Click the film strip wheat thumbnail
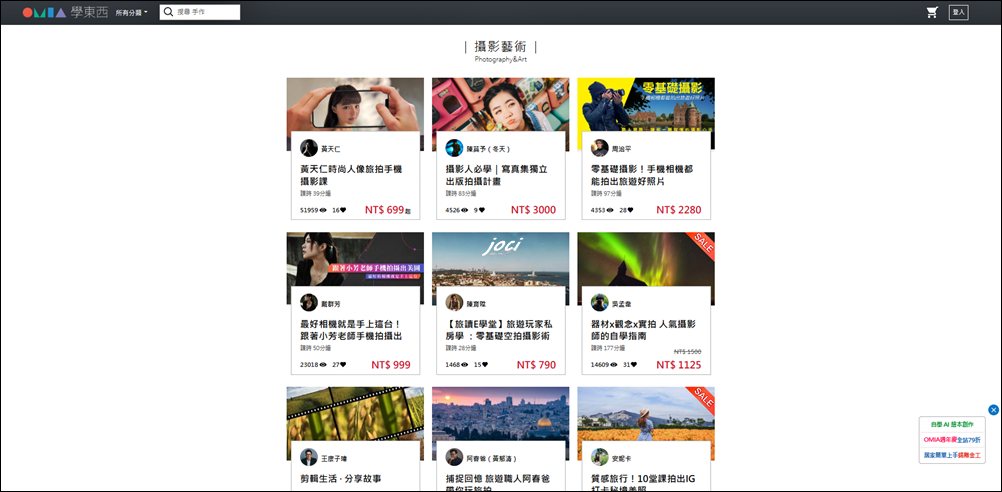The image size is (1002, 492). click(355, 413)
